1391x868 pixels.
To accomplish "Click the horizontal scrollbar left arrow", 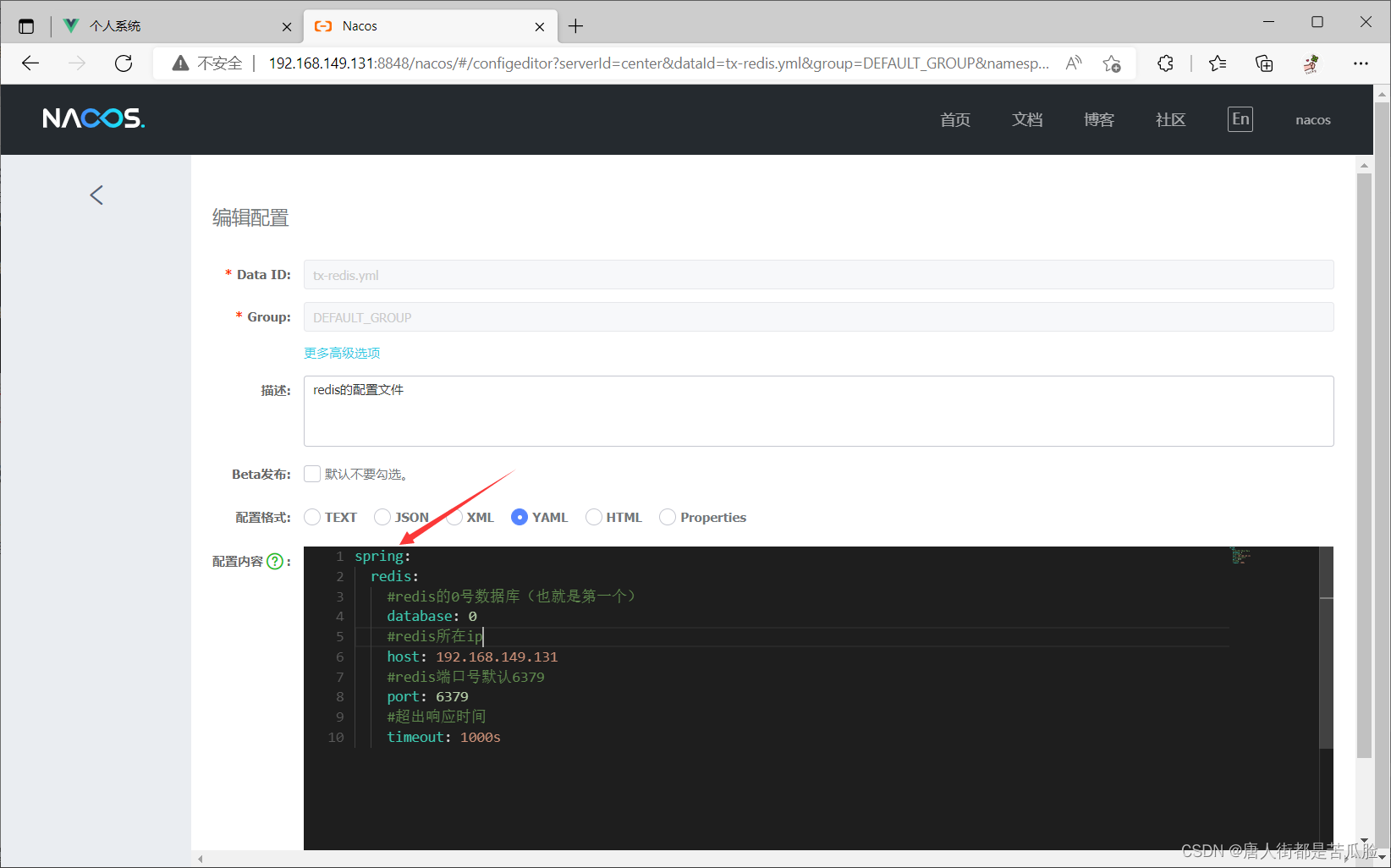I will coord(201,859).
